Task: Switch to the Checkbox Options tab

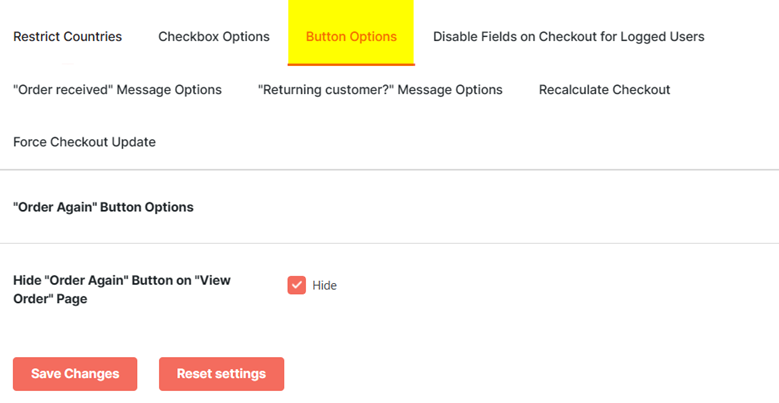Action: [x=214, y=37]
